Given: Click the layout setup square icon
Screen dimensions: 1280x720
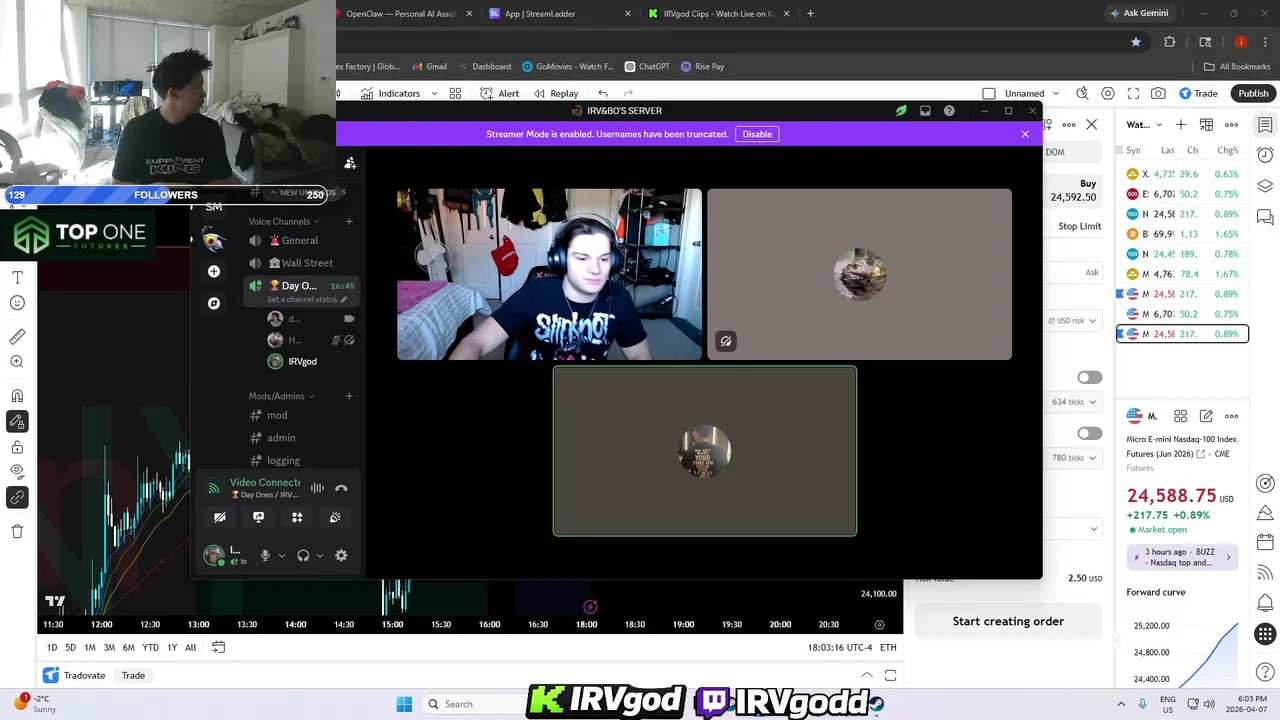Looking at the screenshot, I should click(989, 93).
